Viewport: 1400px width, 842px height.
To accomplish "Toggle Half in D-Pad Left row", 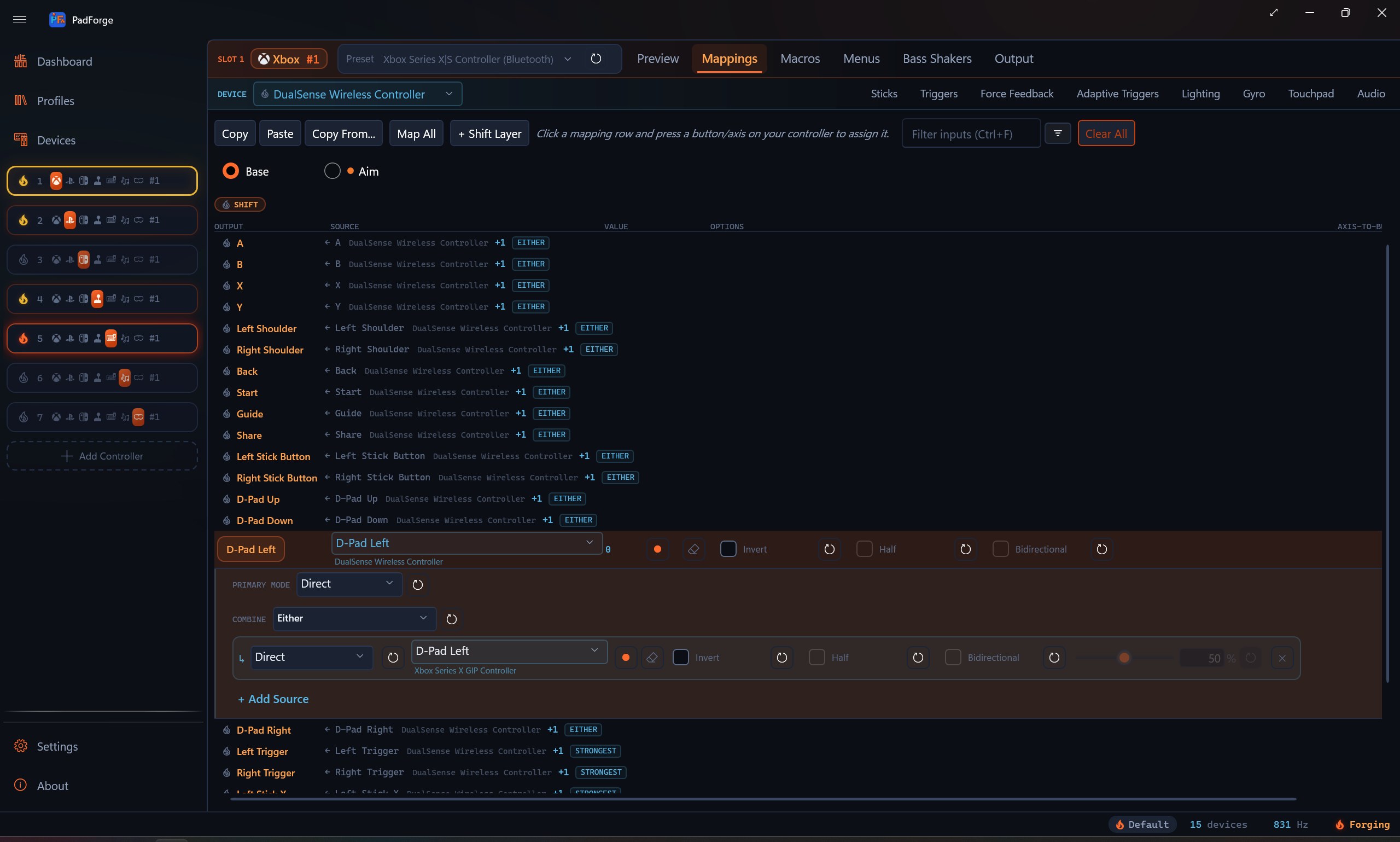I will [864, 549].
